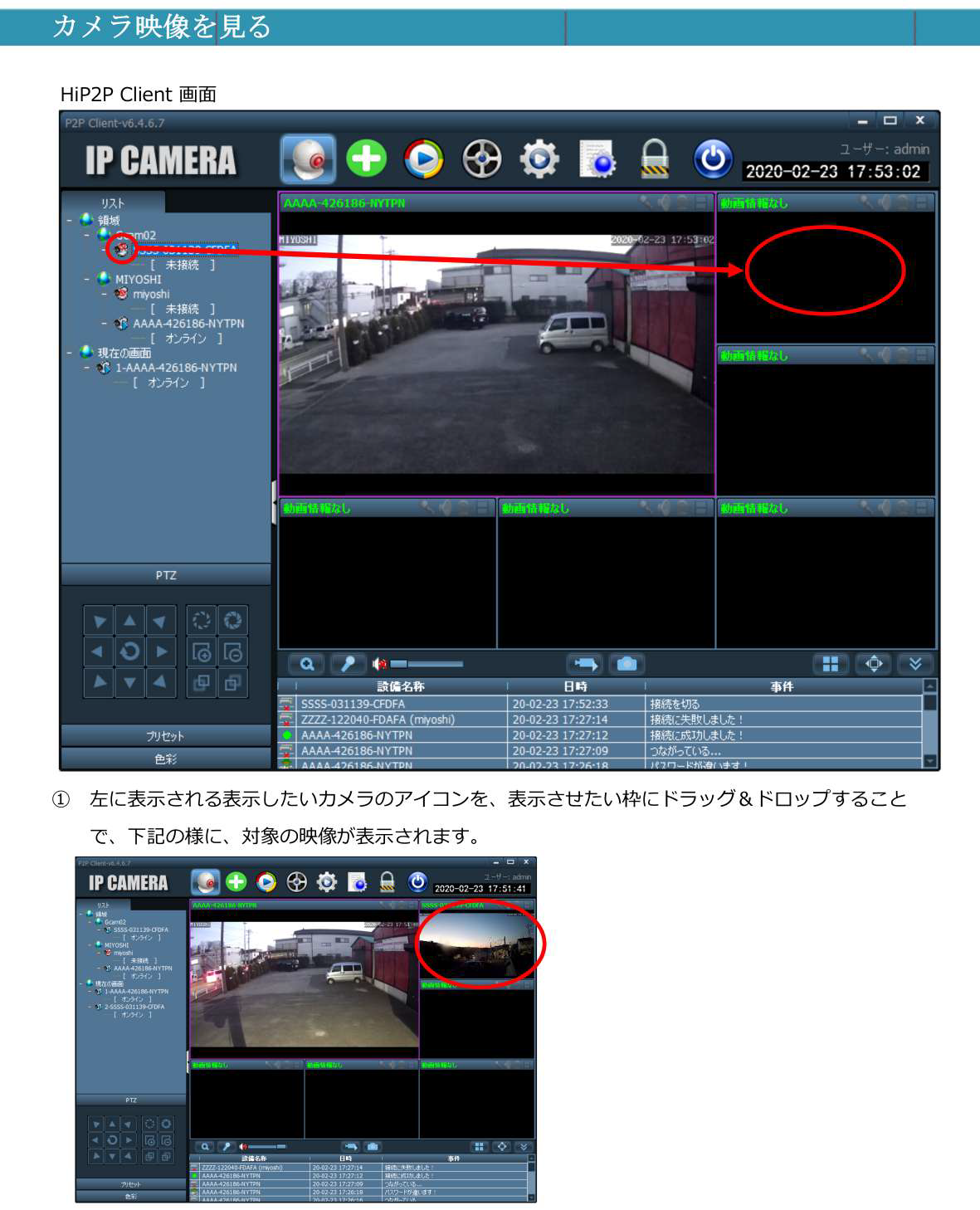Click PTZ up arrow in the larger window
Image resolution: width=980 pixels, height=1210 pixels.
pyautogui.click(x=129, y=621)
